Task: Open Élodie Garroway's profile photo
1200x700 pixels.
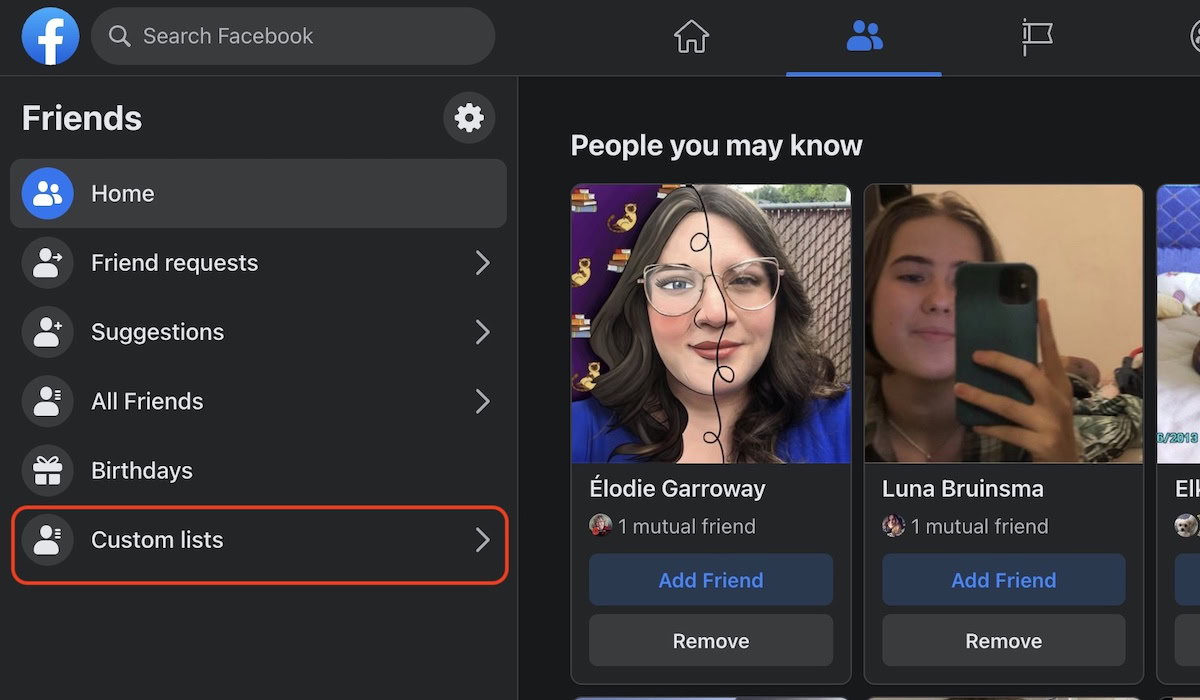Action: pos(710,323)
